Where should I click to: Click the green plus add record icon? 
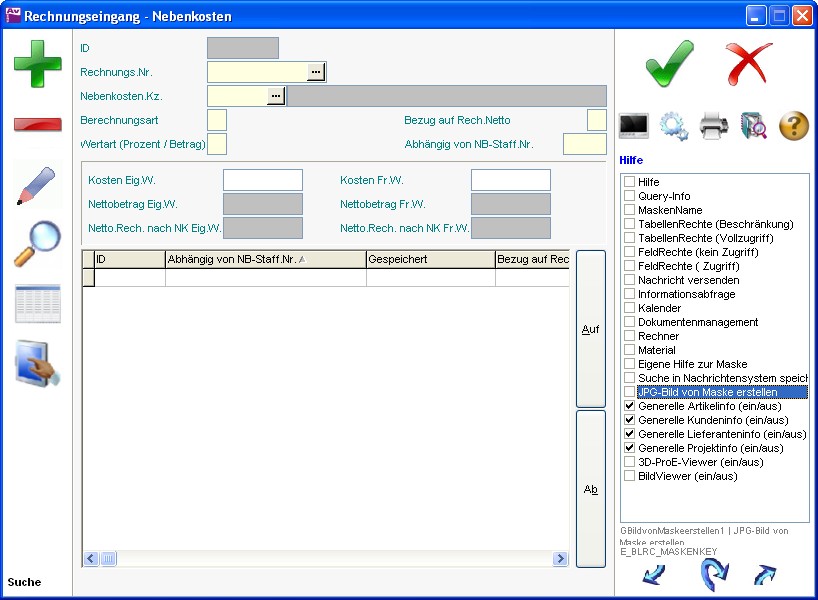(37, 63)
